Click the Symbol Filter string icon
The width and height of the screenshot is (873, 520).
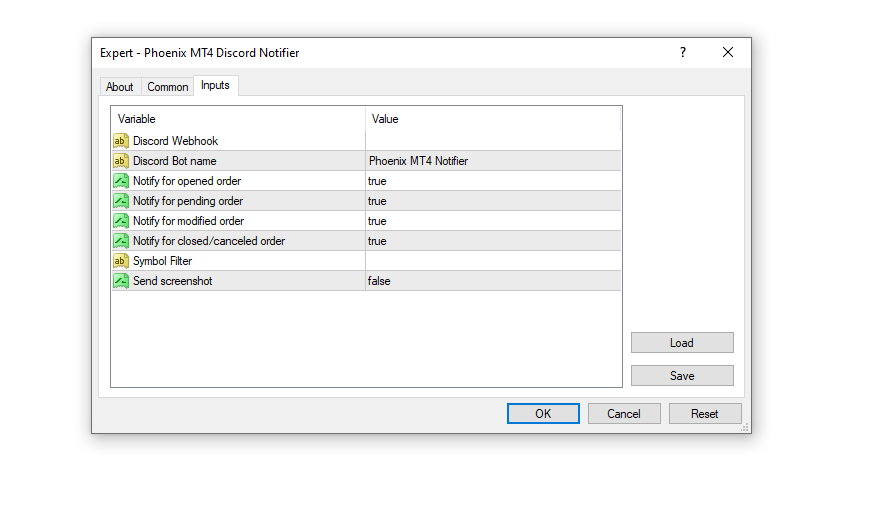(121, 261)
